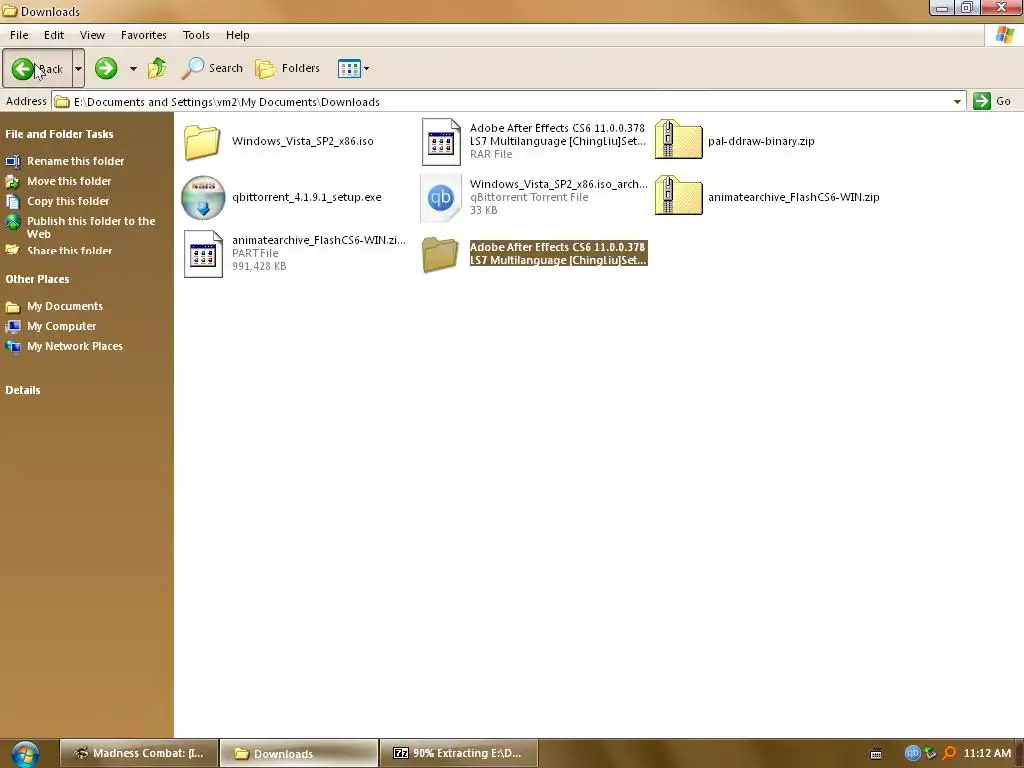Click the My Network Places icon in sidebar
The height and width of the screenshot is (768, 1024).
click(x=13, y=347)
